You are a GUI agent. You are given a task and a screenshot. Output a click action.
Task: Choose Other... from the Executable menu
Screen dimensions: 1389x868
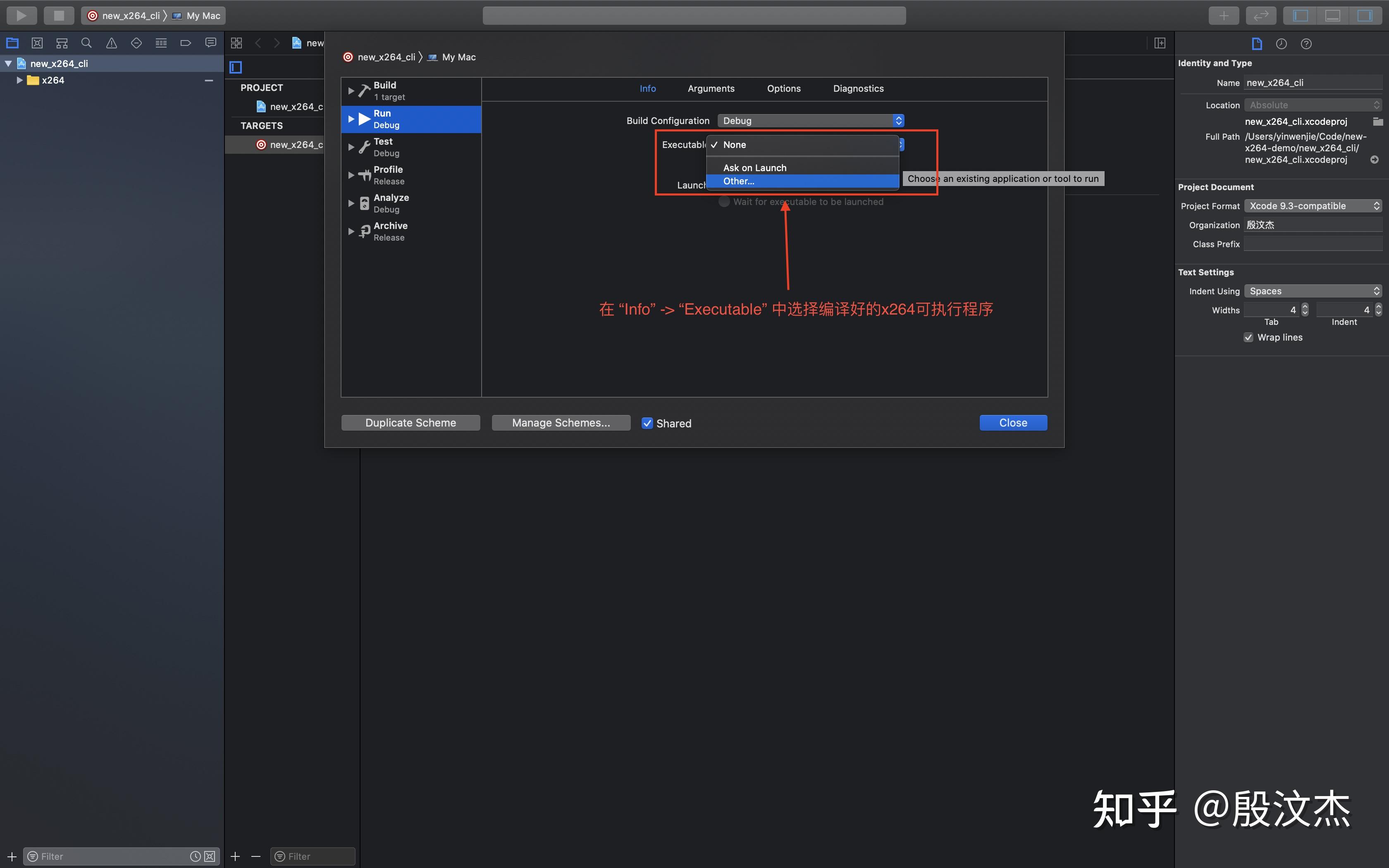pyautogui.click(x=739, y=181)
